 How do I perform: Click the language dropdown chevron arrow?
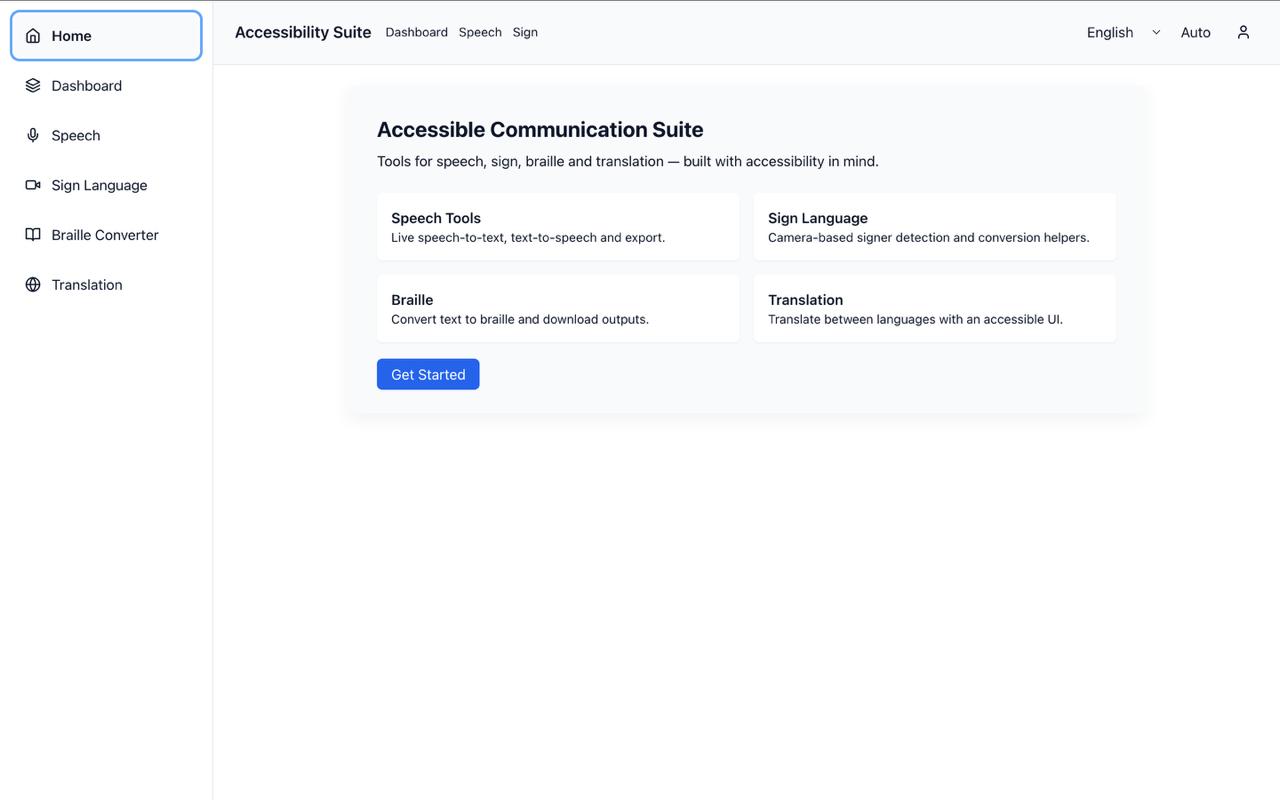click(x=1156, y=32)
